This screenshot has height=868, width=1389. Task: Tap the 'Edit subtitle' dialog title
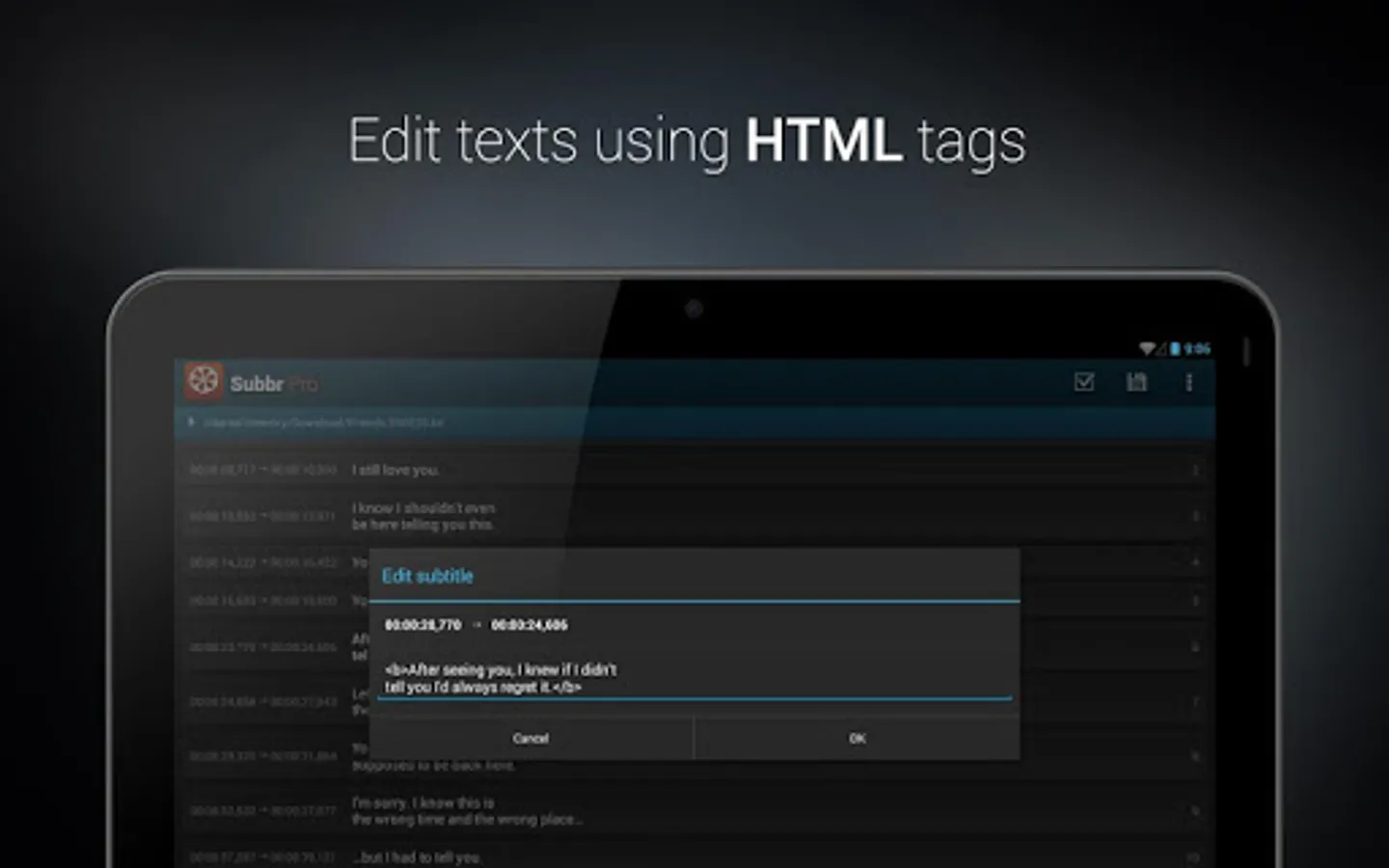[x=427, y=576]
